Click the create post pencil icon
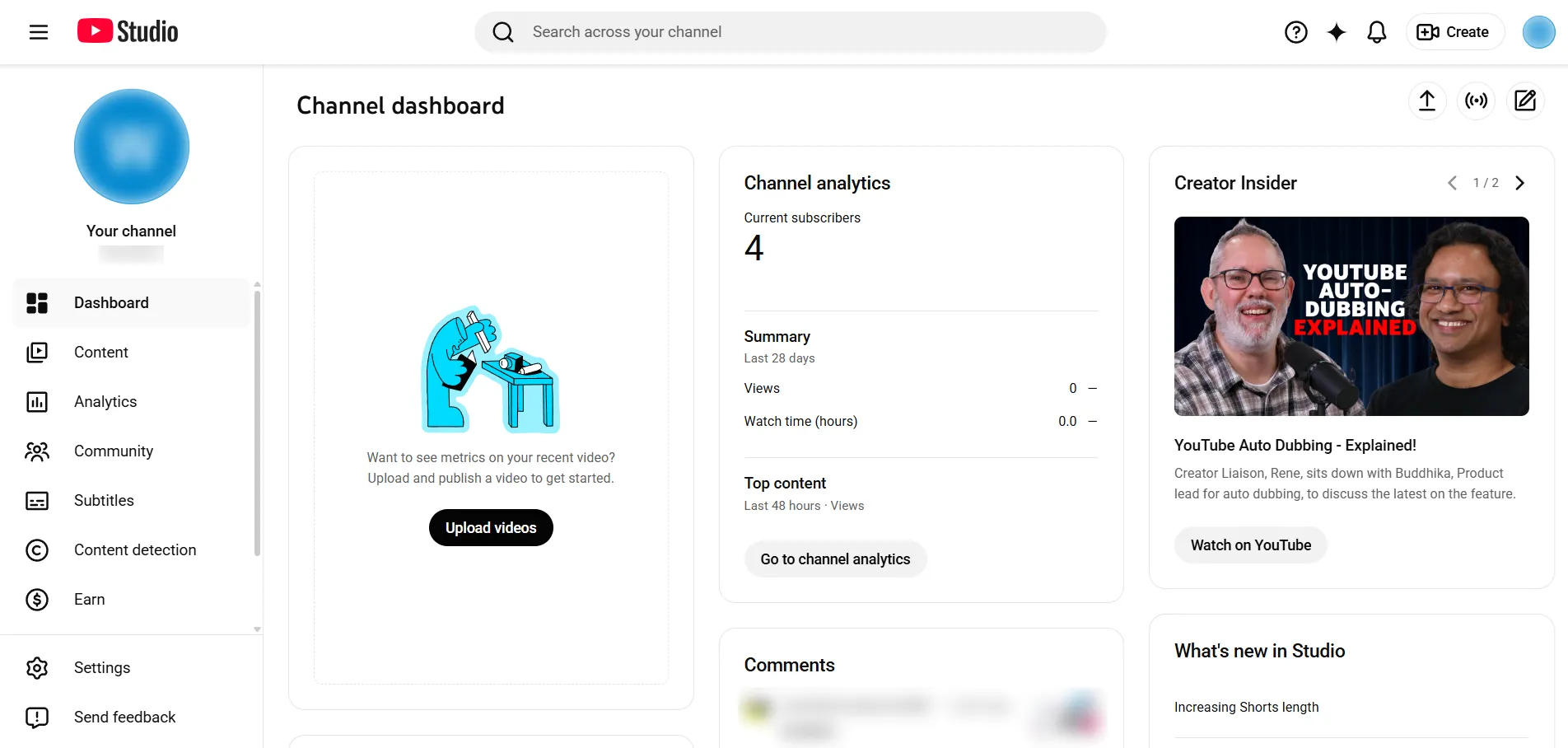 coord(1525,101)
